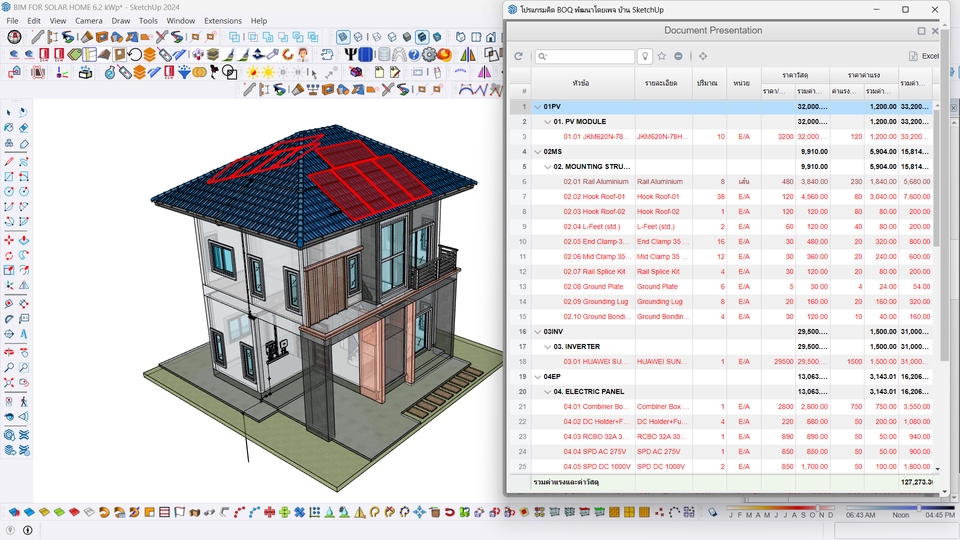Activate the Look Around eye tool

click(9, 417)
